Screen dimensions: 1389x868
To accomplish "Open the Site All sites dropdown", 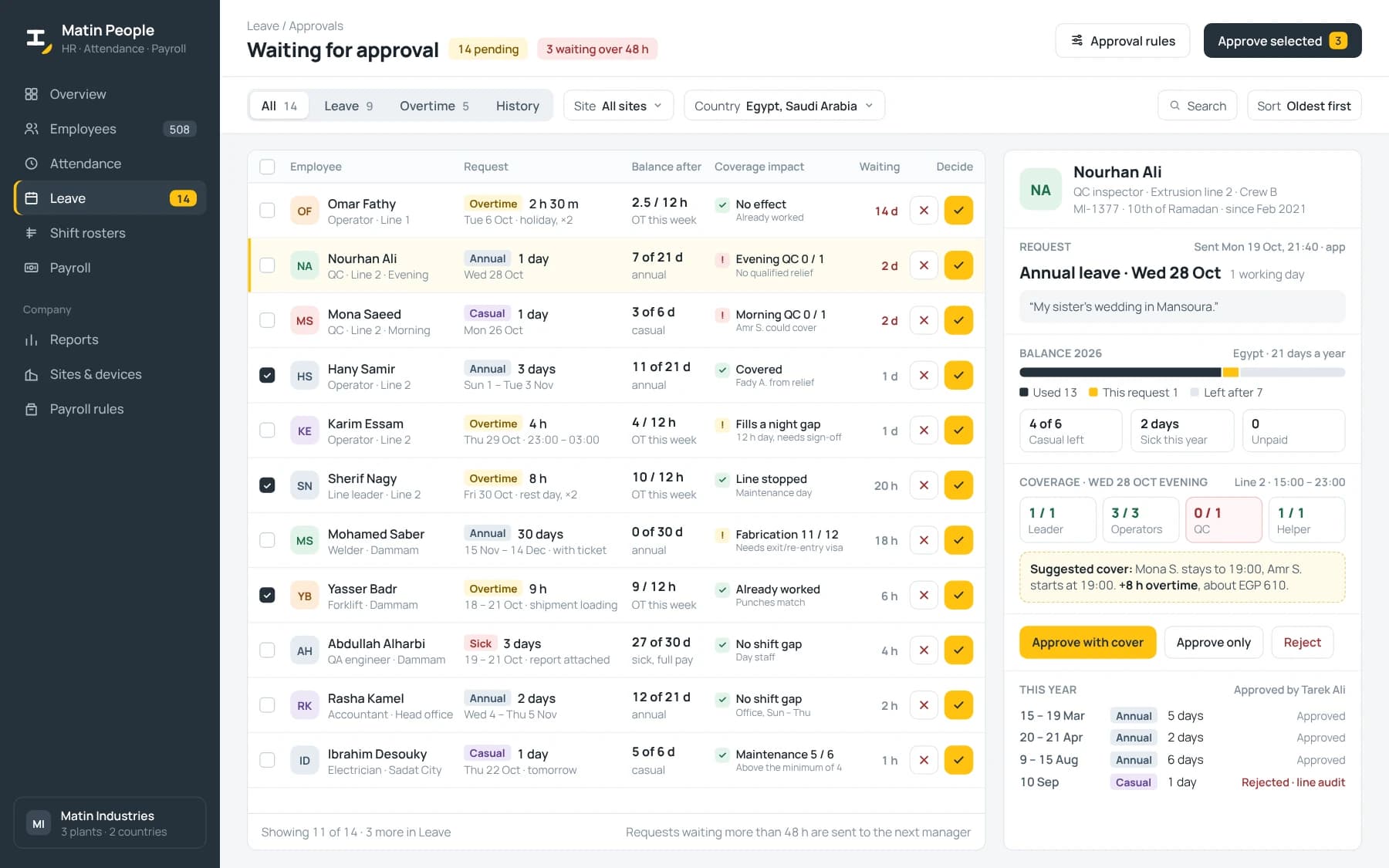I will [x=618, y=106].
